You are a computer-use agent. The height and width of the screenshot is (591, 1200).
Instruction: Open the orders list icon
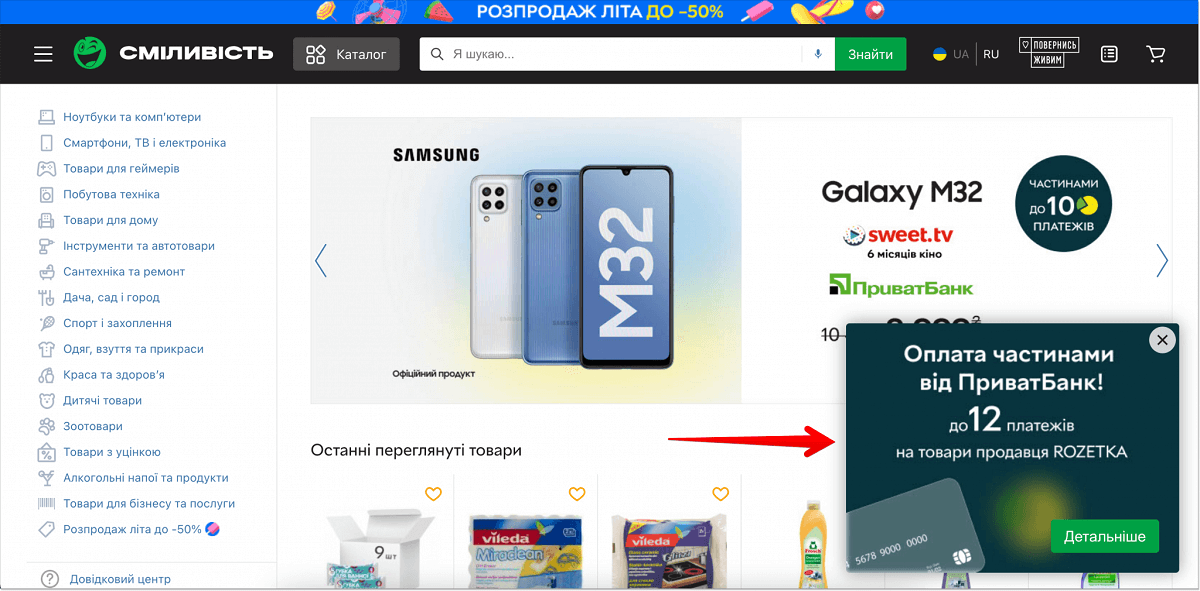click(1109, 54)
